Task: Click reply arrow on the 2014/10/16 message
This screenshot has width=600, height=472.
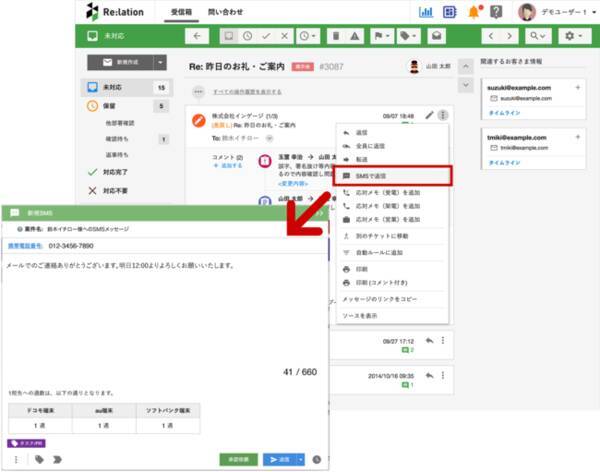Action: 429,376
